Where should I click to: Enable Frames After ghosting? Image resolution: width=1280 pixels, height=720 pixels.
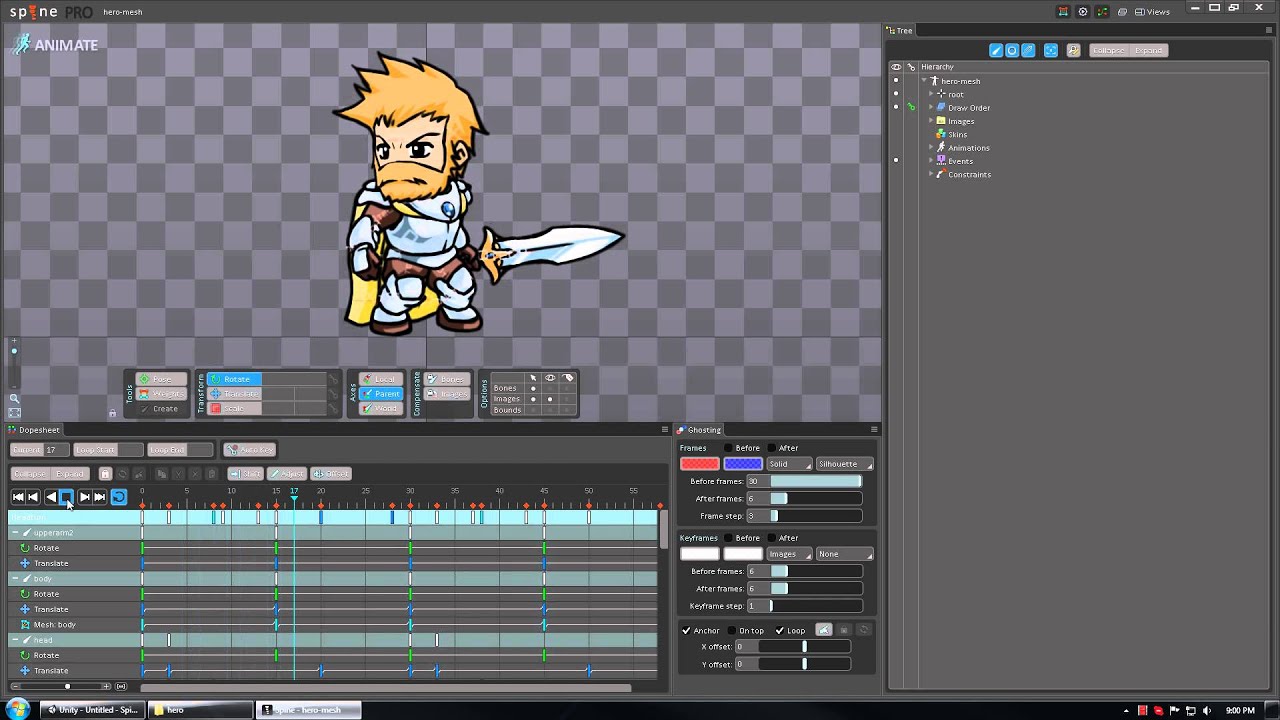pyautogui.click(x=770, y=448)
